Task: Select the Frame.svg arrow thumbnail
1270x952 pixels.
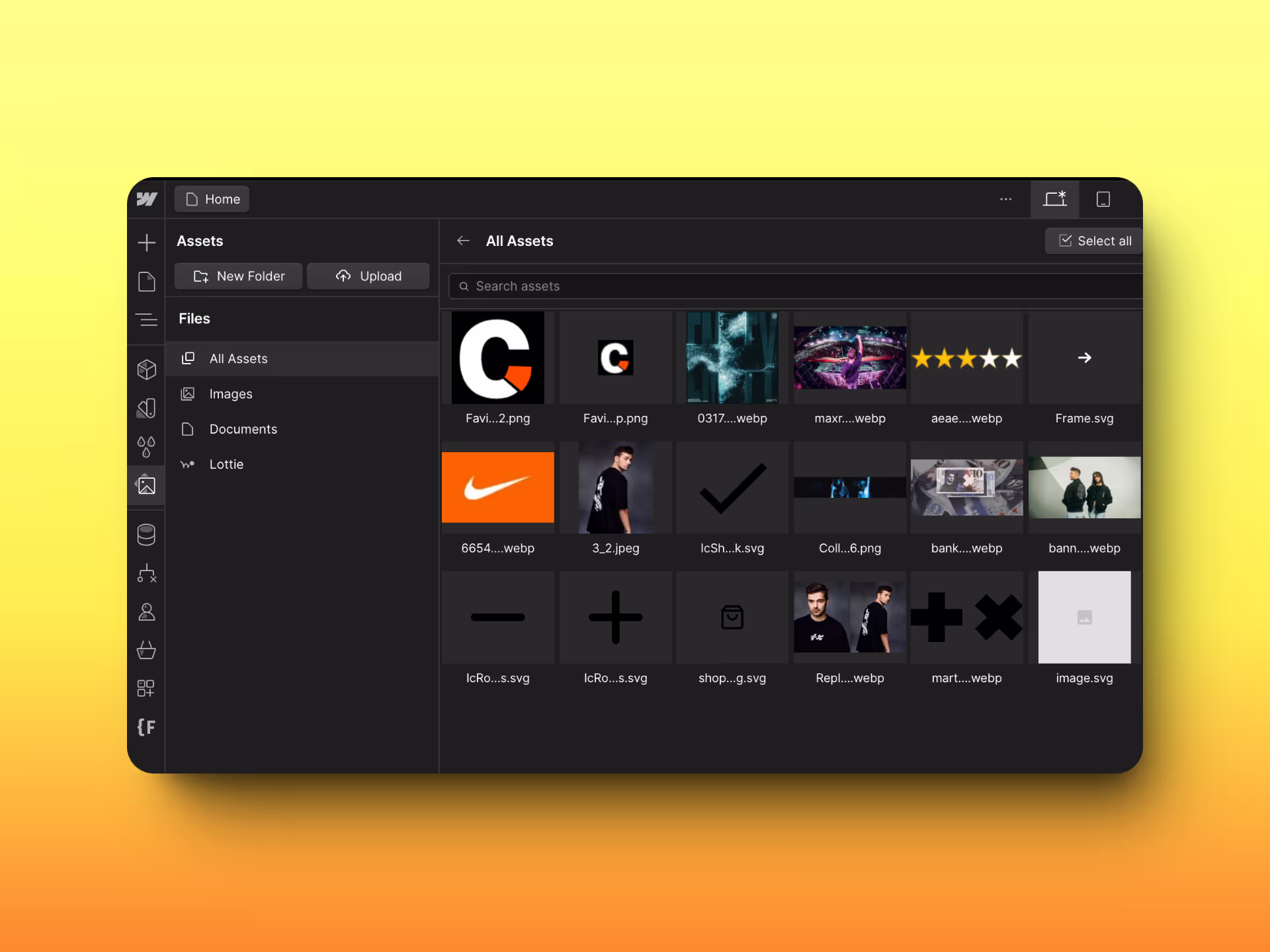Action: pos(1085,358)
